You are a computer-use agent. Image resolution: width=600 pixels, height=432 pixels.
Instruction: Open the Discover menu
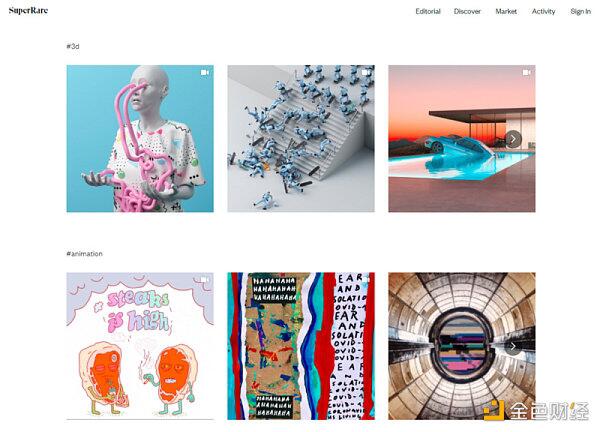[x=467, y=11]
